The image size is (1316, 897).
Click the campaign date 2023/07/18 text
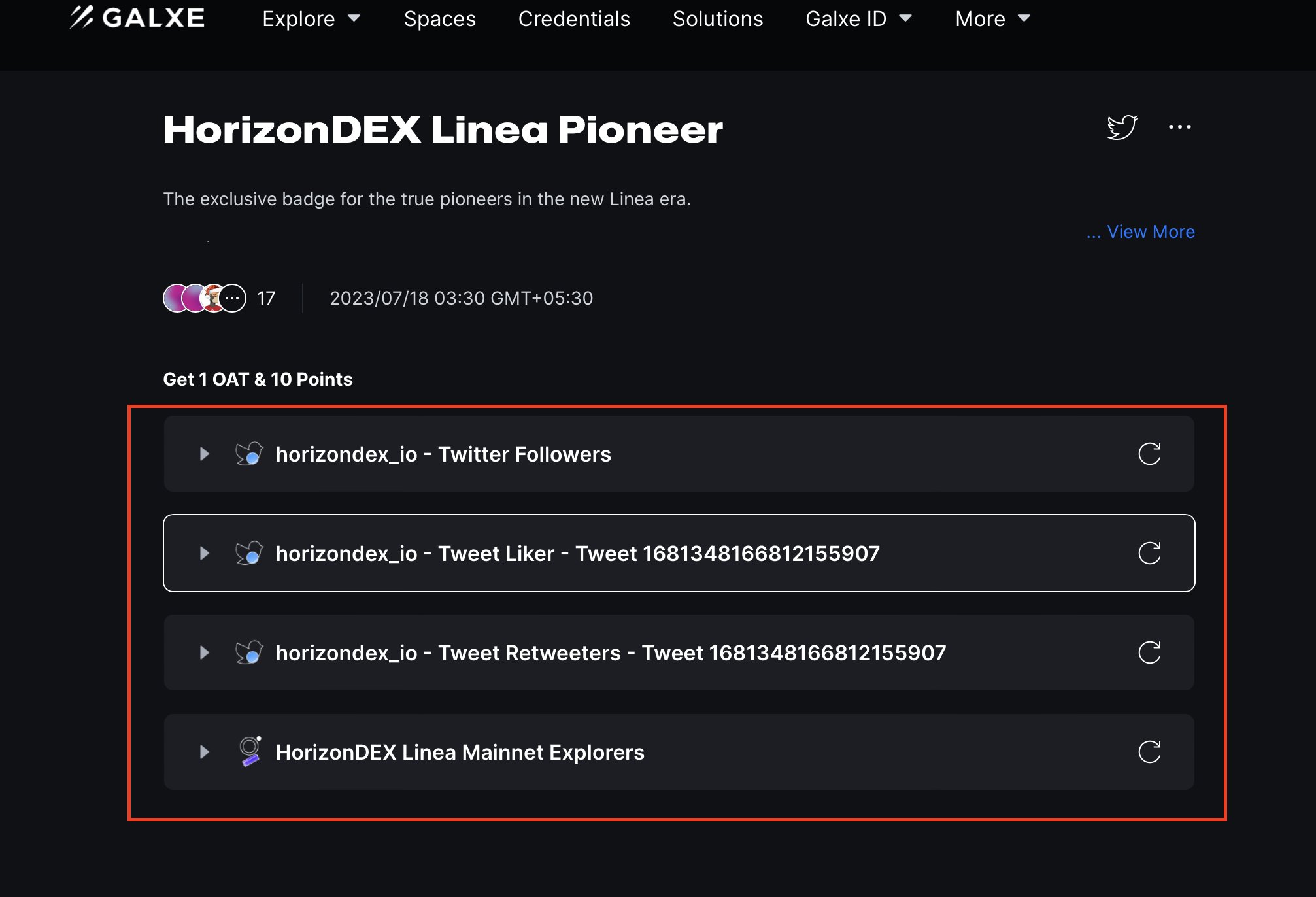point(461,298)
